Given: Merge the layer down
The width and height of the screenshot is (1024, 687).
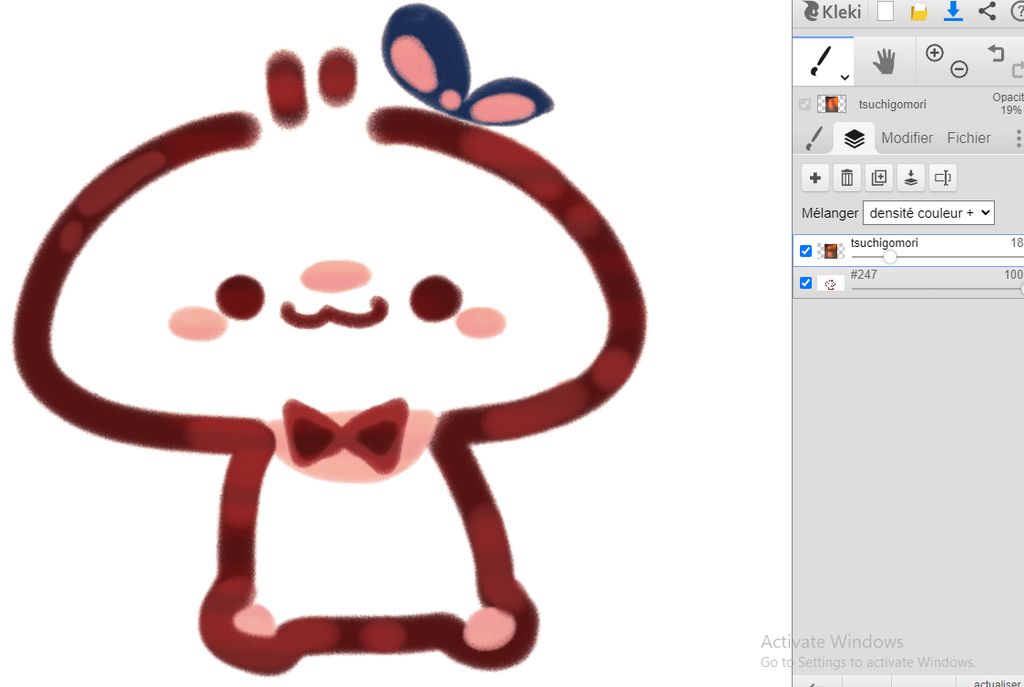Looking at the screenshot, I should tap(911, 178).
